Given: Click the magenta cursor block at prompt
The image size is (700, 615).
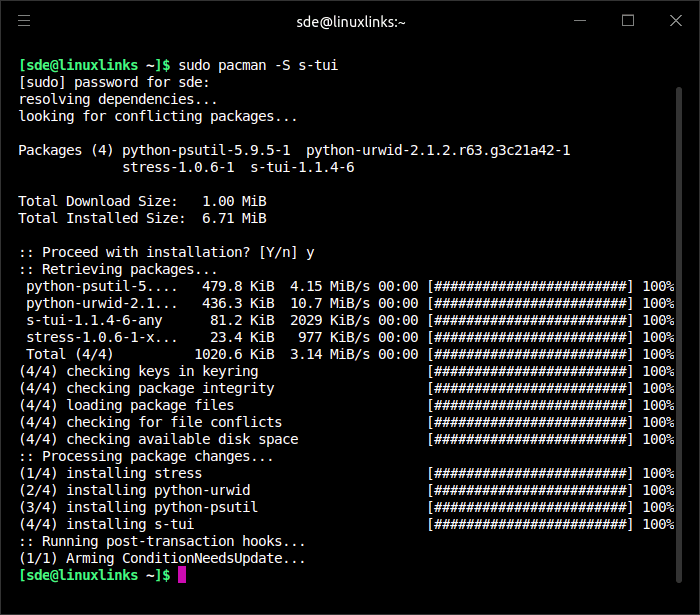Looking at the screenshot, I should coord(182,575).
